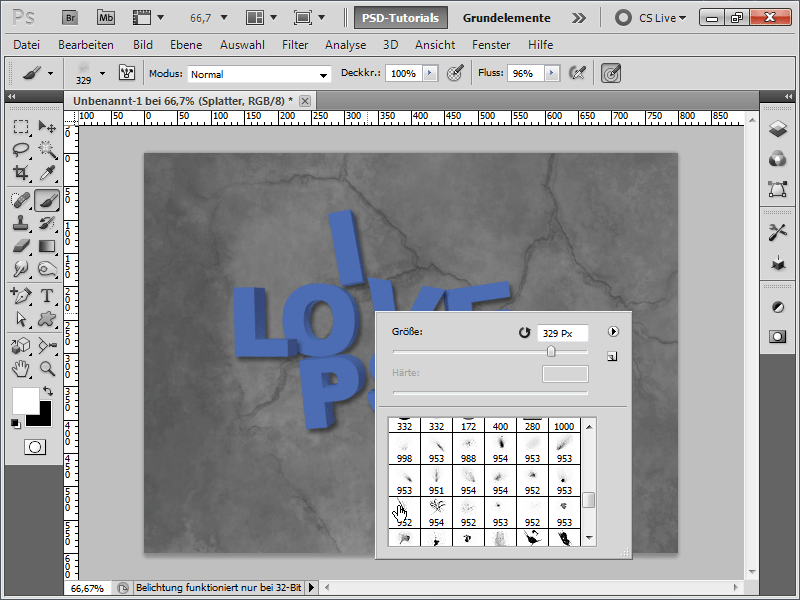This screenshot has height=600, width=800.
Task: Toggle the brush panel button
Action: [127, 73]
